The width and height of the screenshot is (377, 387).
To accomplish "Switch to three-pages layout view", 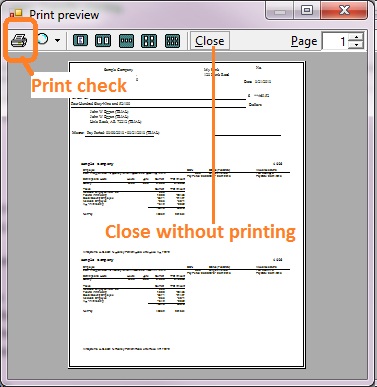I will 126,41.
